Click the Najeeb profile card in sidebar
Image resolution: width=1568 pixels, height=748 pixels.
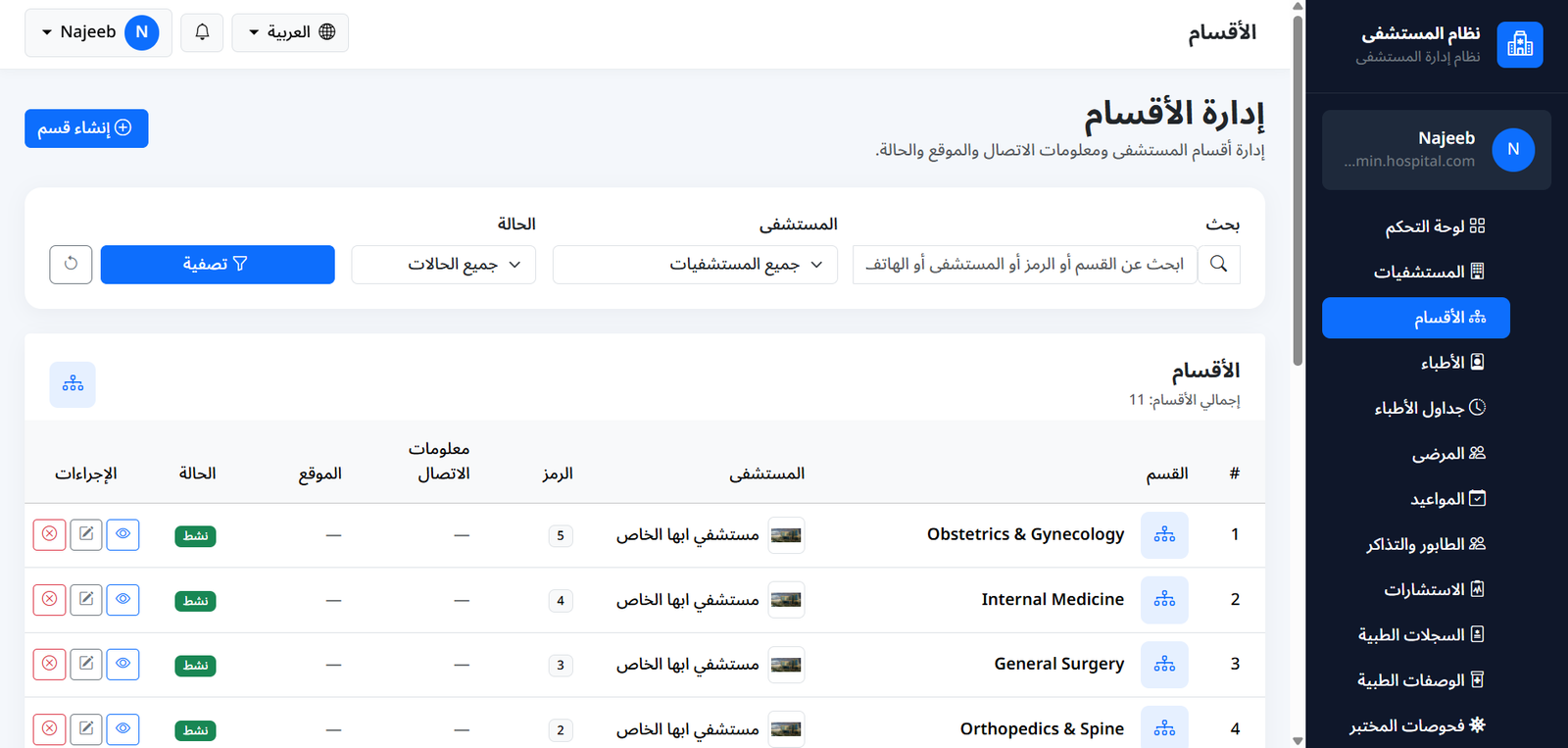1437,150
